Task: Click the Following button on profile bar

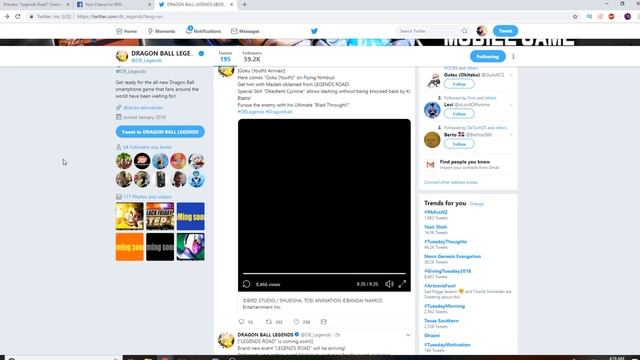Action: click(487, 56)
